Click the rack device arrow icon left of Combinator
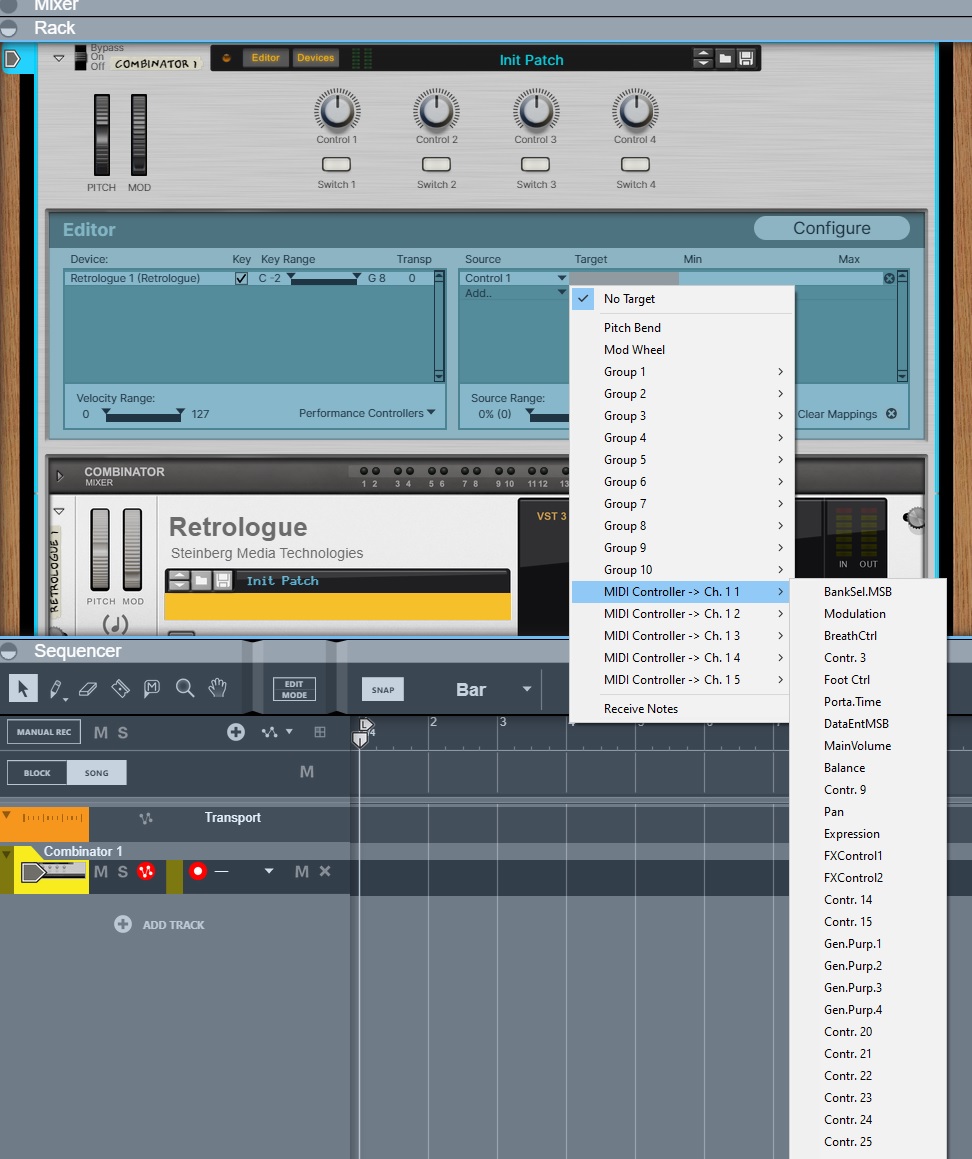 click(13, 58)
